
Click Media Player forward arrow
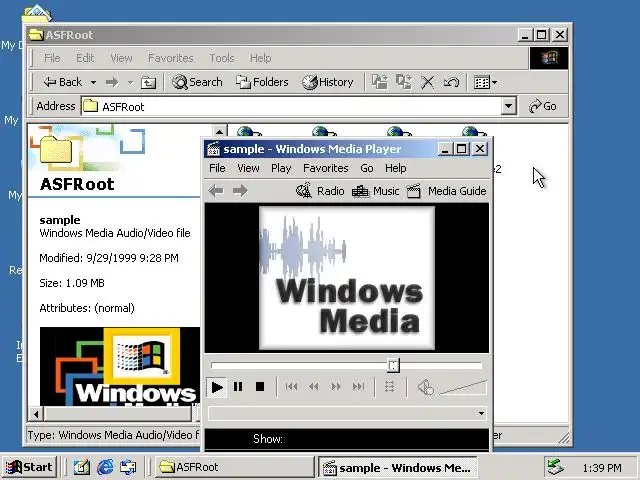coord(240,191)
